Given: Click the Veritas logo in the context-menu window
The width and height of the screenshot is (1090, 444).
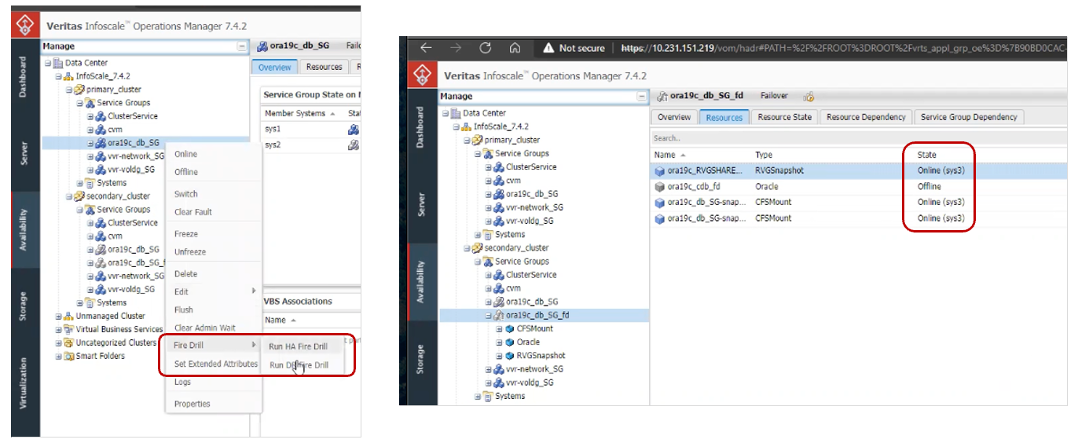Looking at the screenshot, I should [x=26, y=26].
